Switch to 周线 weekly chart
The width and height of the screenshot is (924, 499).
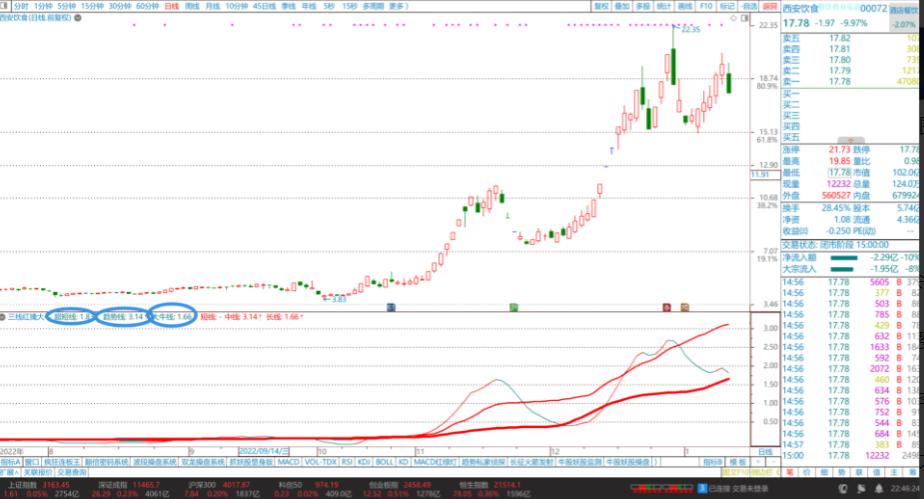[x=192, y=6]
